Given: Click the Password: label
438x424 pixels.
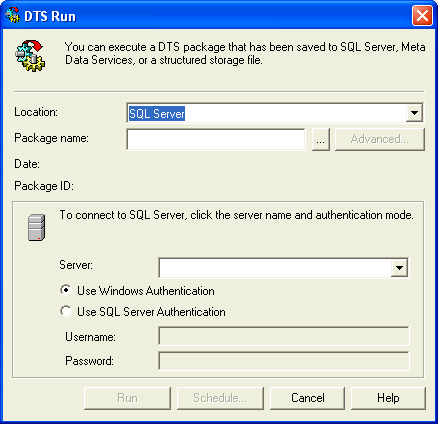Looking at the screenshot, I should [89, 361].
